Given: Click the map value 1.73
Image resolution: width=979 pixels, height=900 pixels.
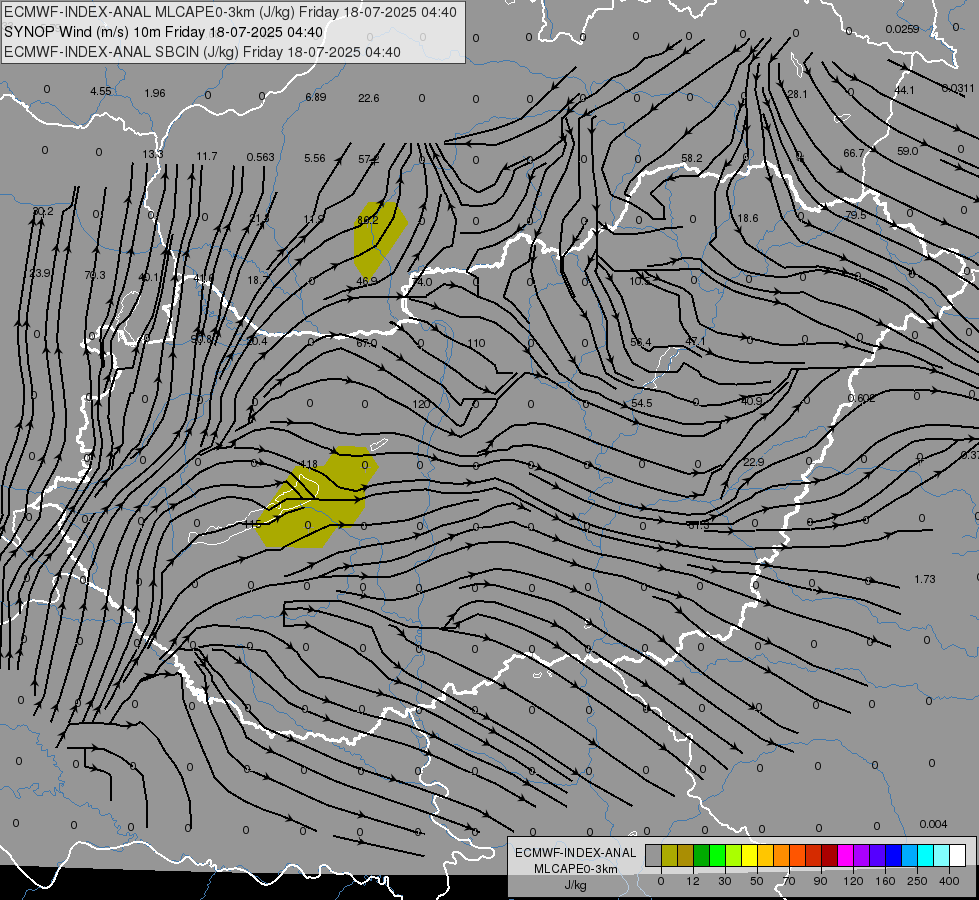Looking at the screenshot, I should (925, 580).
